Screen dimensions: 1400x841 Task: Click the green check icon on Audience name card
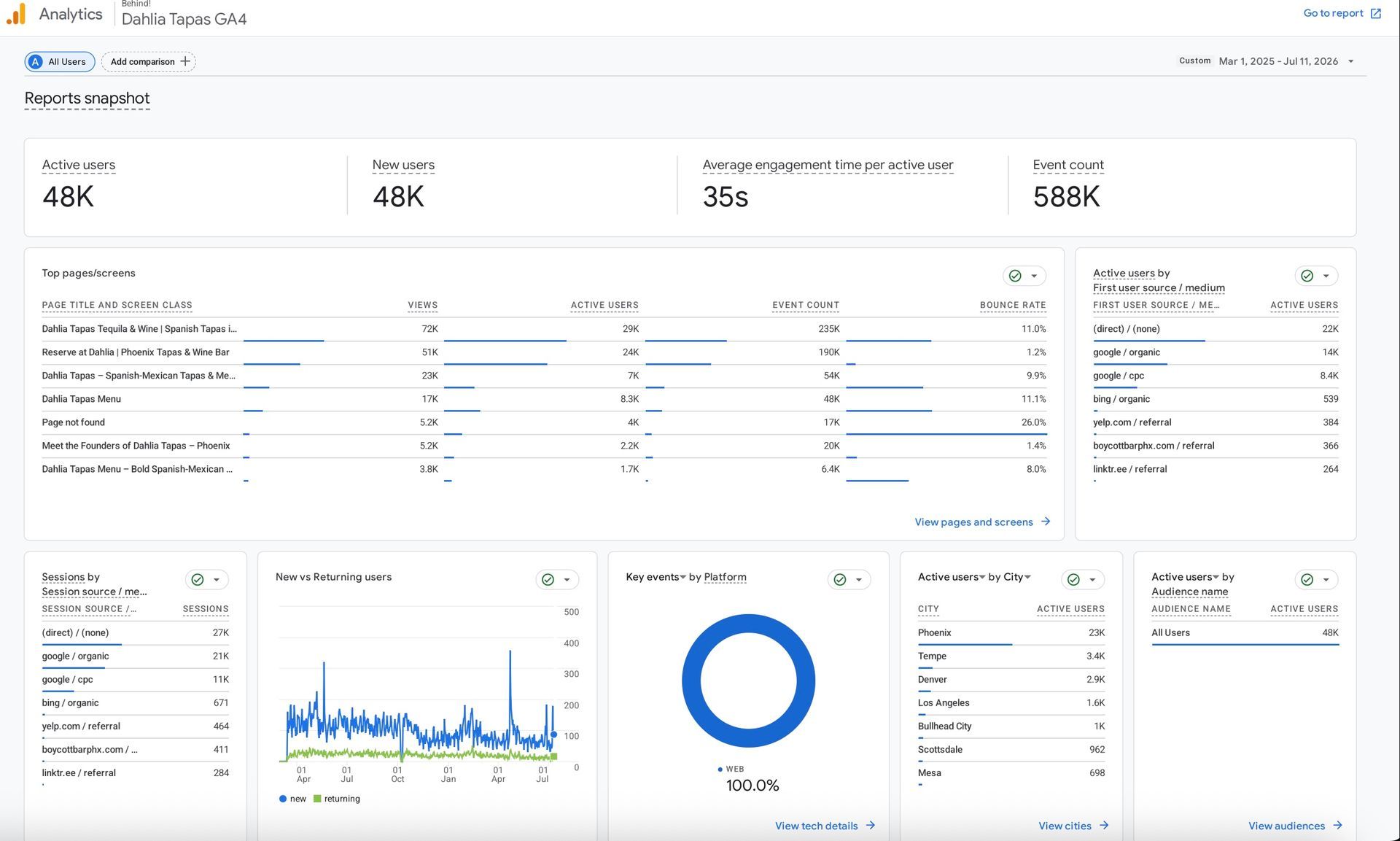(x=1307, y=579)
